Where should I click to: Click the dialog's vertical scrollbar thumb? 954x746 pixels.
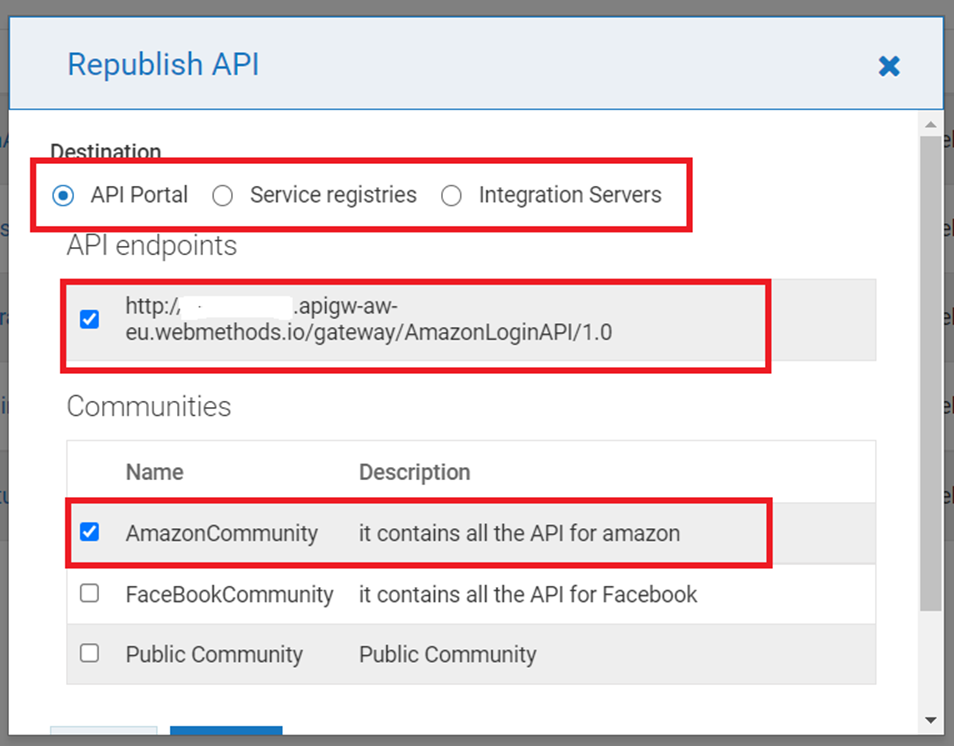930,373
